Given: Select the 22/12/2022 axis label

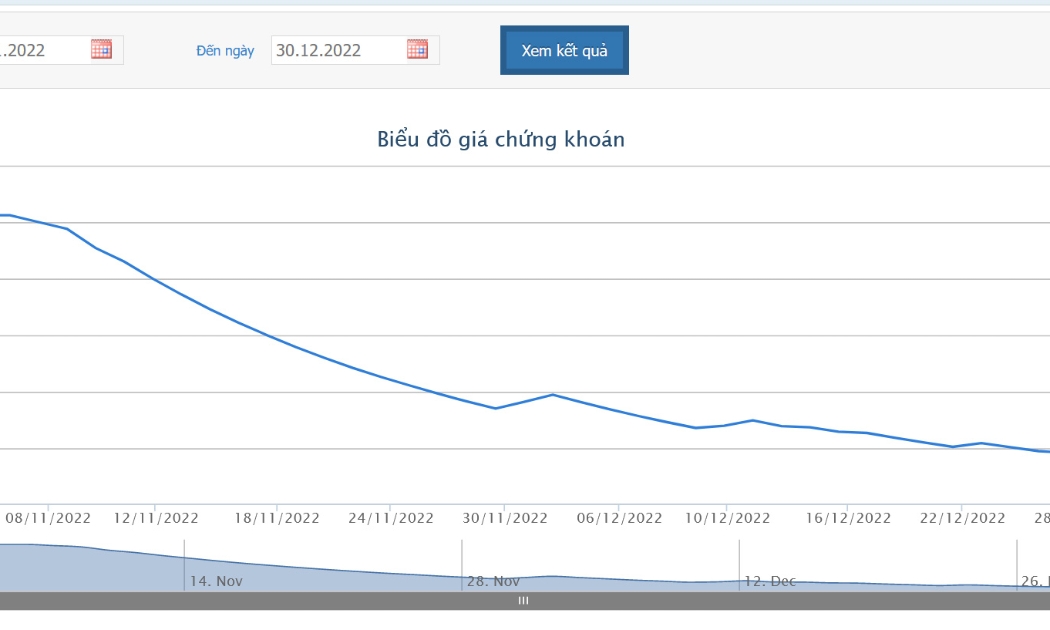Looking at the screenshot, I should pyautogui.click(x=962, y=518).
